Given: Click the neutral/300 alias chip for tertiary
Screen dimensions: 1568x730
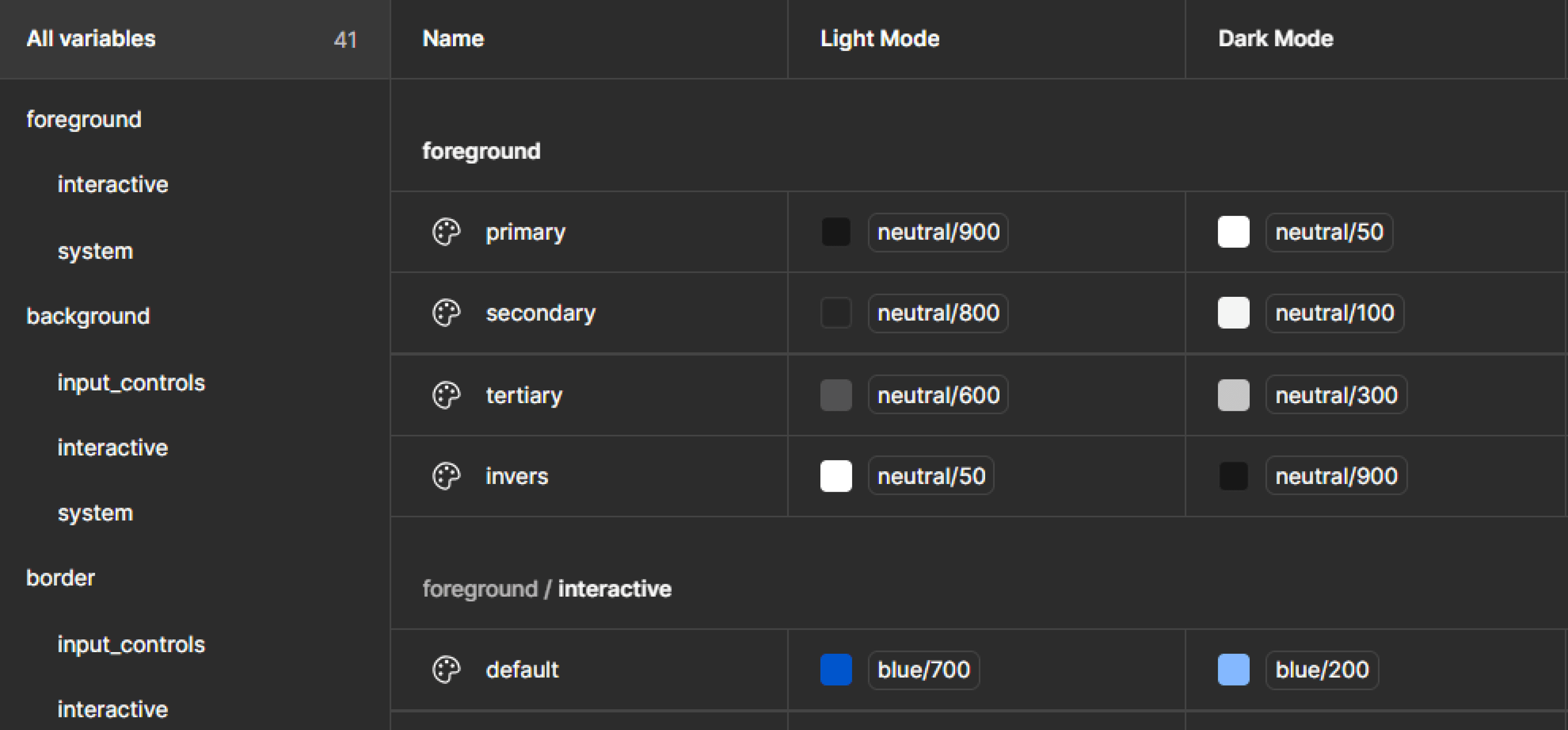Looking at the screenshot, I should [1336, 395].
